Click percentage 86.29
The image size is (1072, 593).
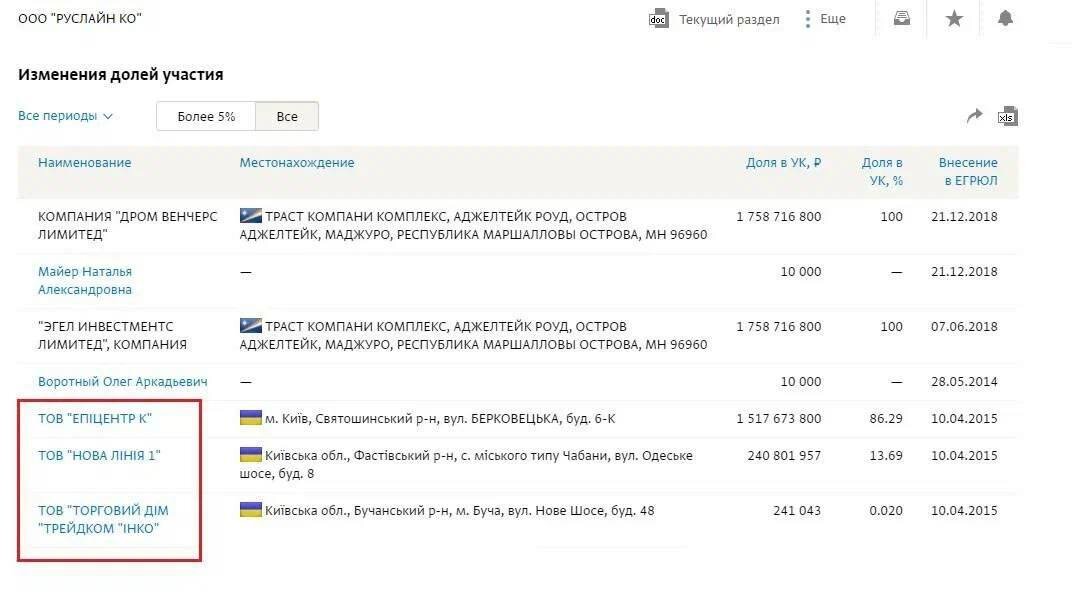(x=886, y=419)
